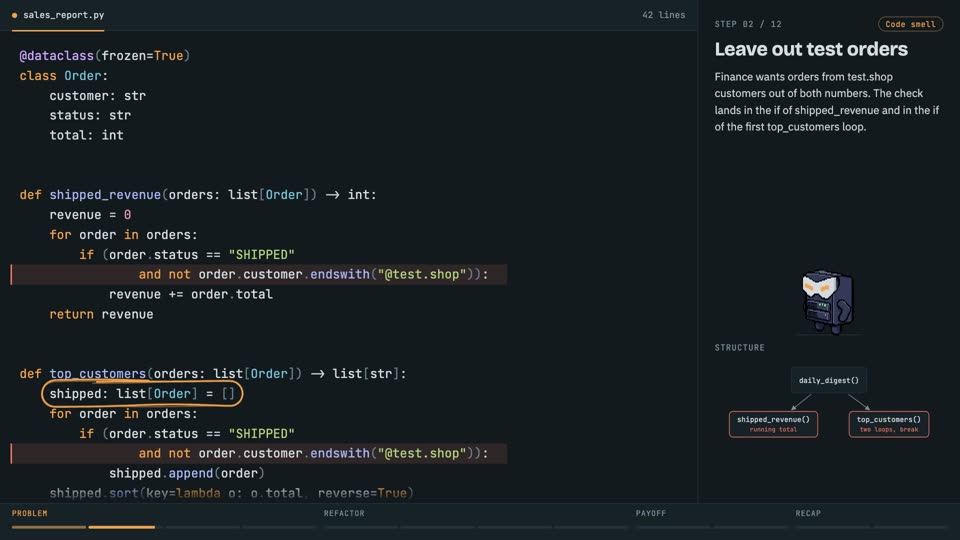Image resolution: width=960 pixels, height=540 pixels.
Task: Select the shipped_revenue() structure node
Action: point(773,424)
